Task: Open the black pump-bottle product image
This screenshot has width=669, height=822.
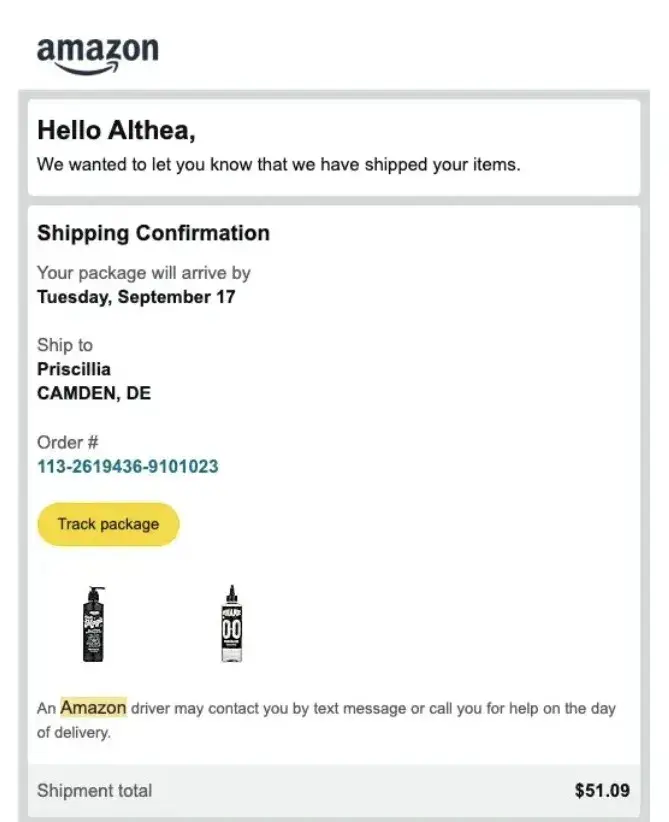Action: (91, 625)
